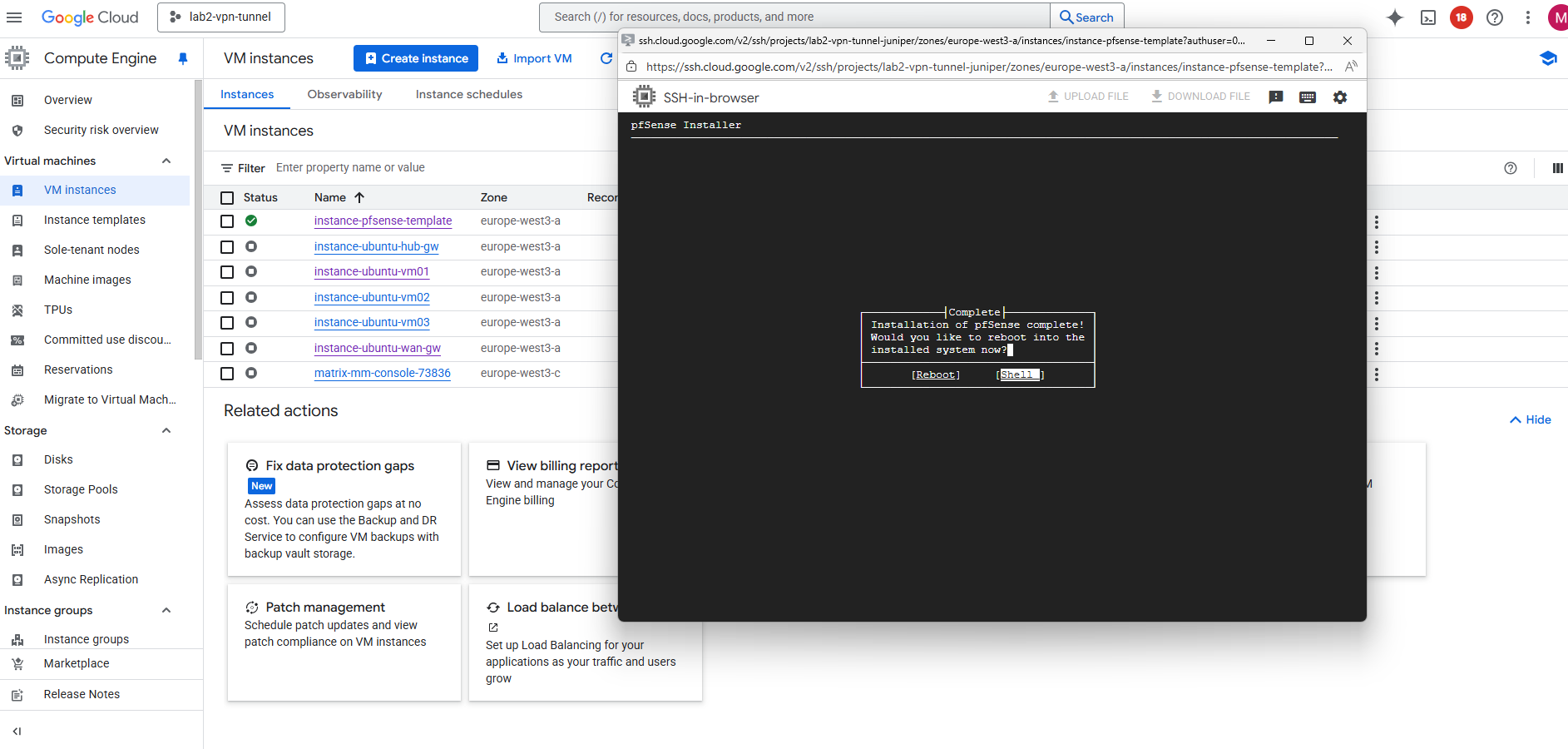Open the notifications badge showing 18

tap(1461, 17)
